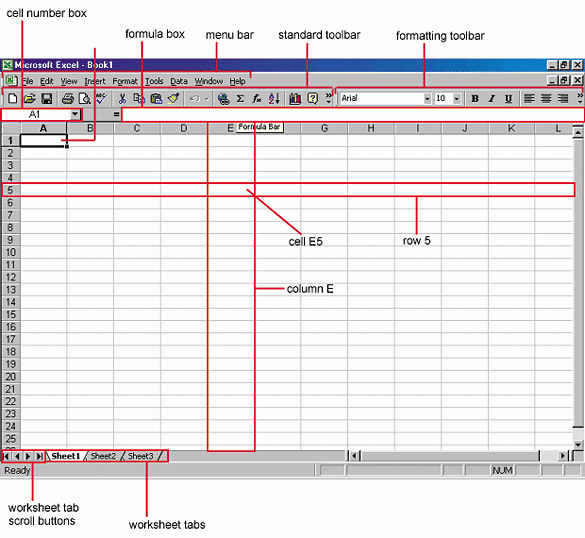The image size is (585, 538).
Task: Open the font size dropdown showing 10
Action: click(457, 99)
